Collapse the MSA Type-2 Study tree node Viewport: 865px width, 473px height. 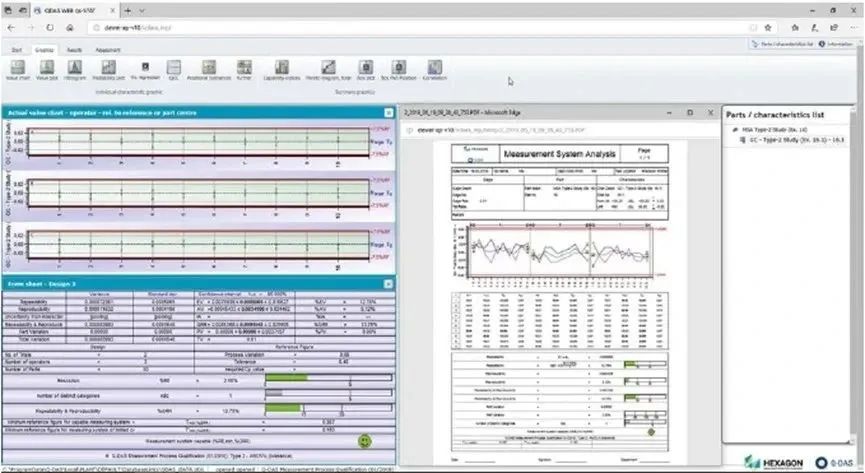coord(734,130)
